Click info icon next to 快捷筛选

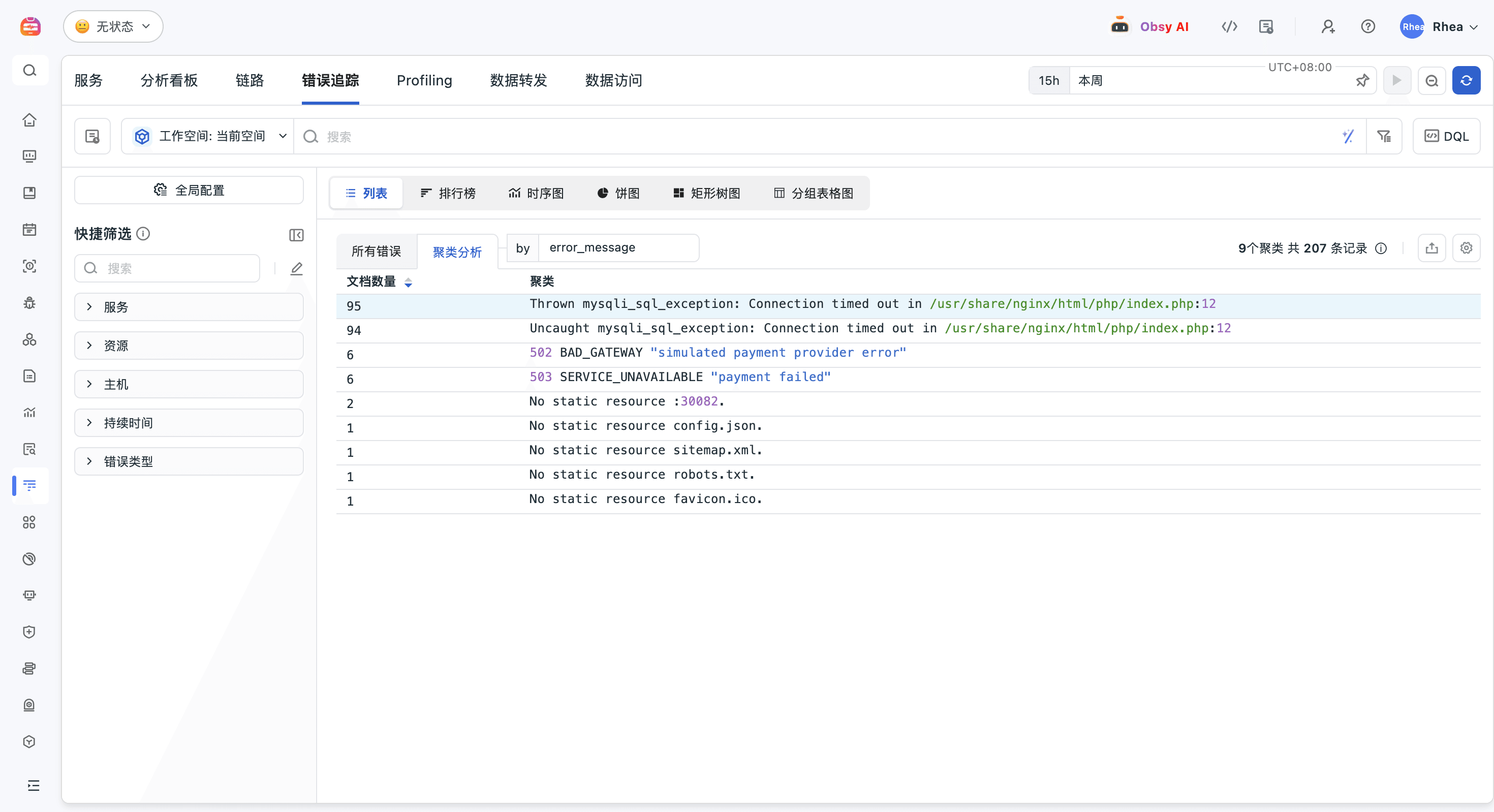143,234
